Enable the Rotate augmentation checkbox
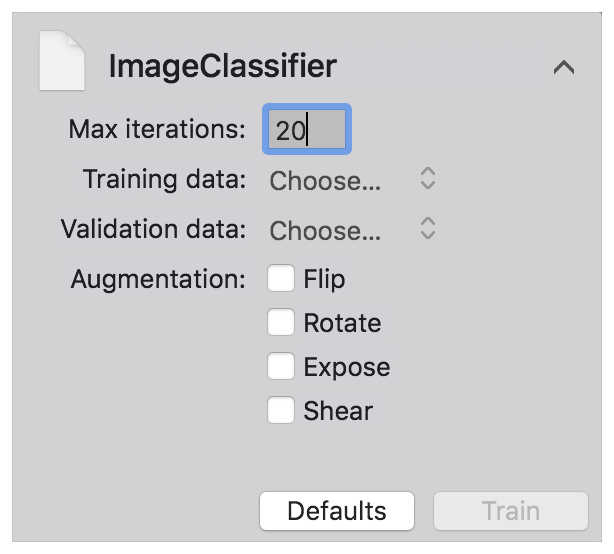This screenshot has width=614, height=554. pyautogui.click(x=281, y=323)
